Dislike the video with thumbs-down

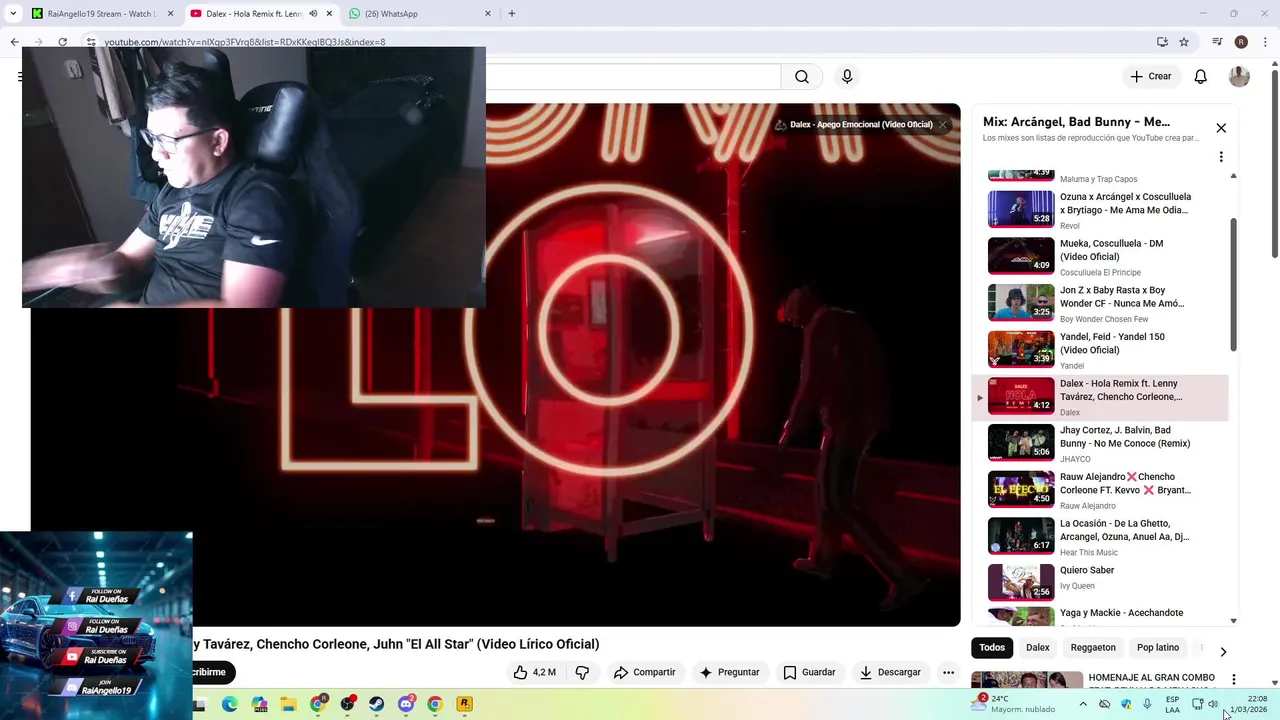(582, 672)
